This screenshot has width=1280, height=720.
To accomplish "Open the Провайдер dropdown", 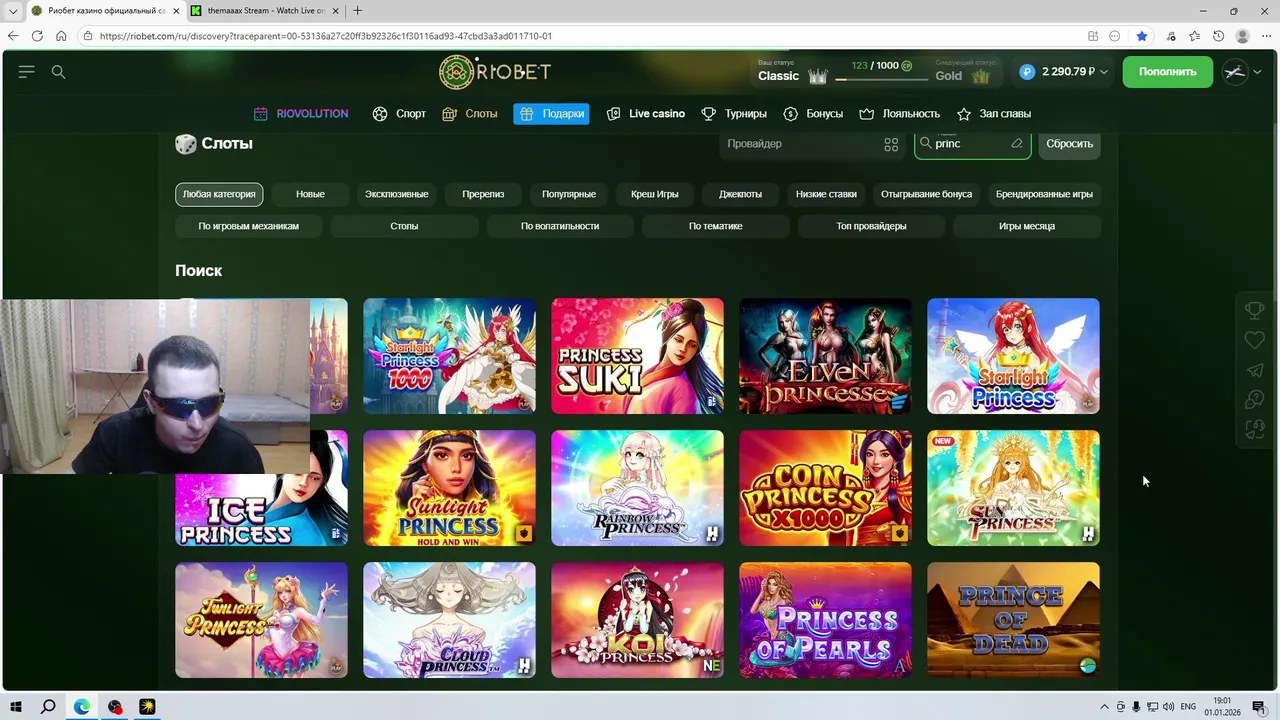I will pos(812,144).
